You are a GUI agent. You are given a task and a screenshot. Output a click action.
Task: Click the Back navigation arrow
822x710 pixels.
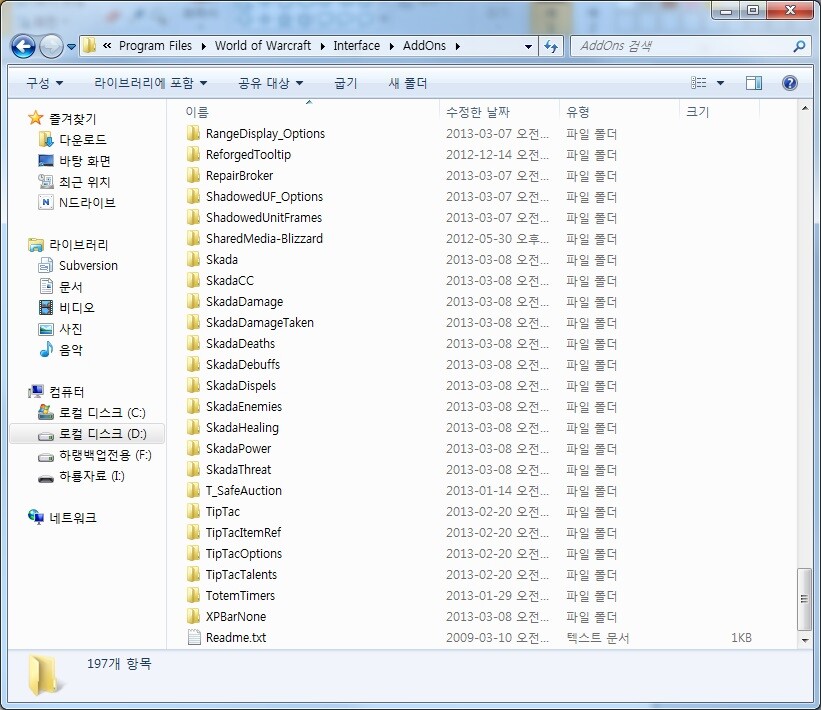click(x=23, y=46)
